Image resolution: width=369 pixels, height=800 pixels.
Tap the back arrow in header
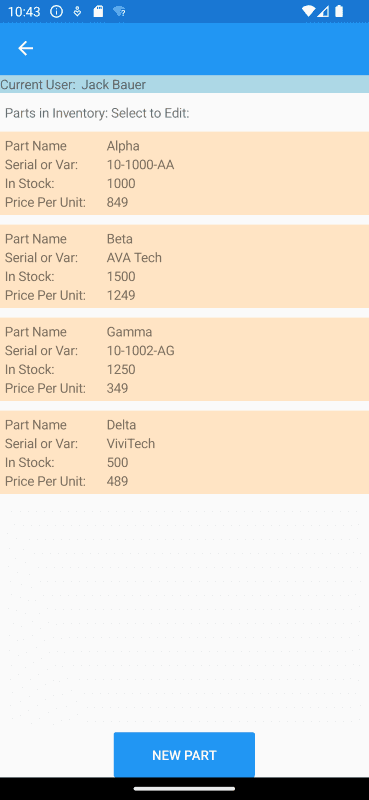coord(25,48)
